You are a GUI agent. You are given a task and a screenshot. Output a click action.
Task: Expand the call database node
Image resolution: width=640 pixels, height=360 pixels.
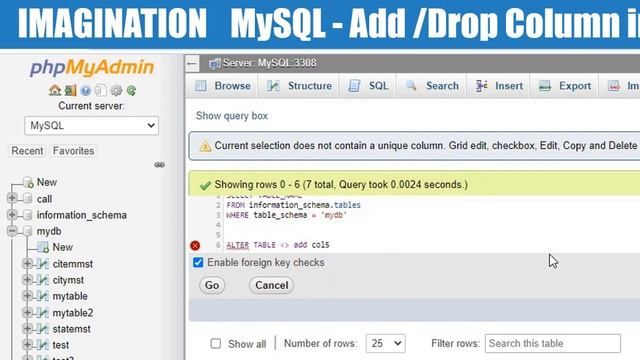click(12, 198)
